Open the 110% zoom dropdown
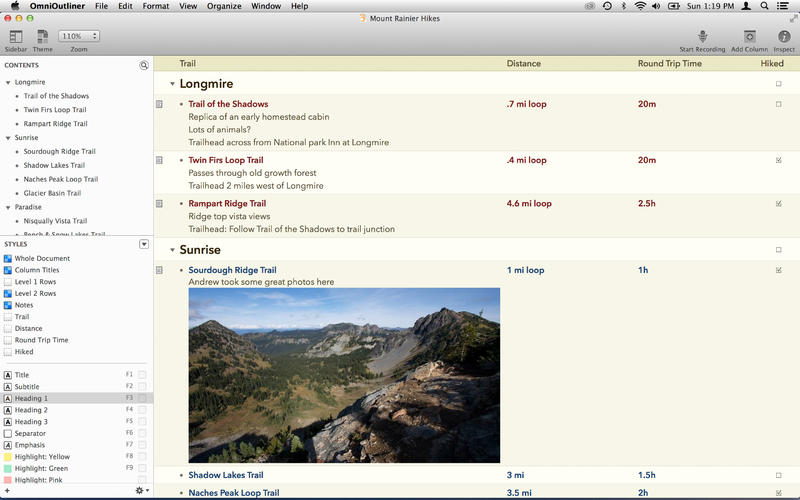The image size is (800, 500). point(79,36)
